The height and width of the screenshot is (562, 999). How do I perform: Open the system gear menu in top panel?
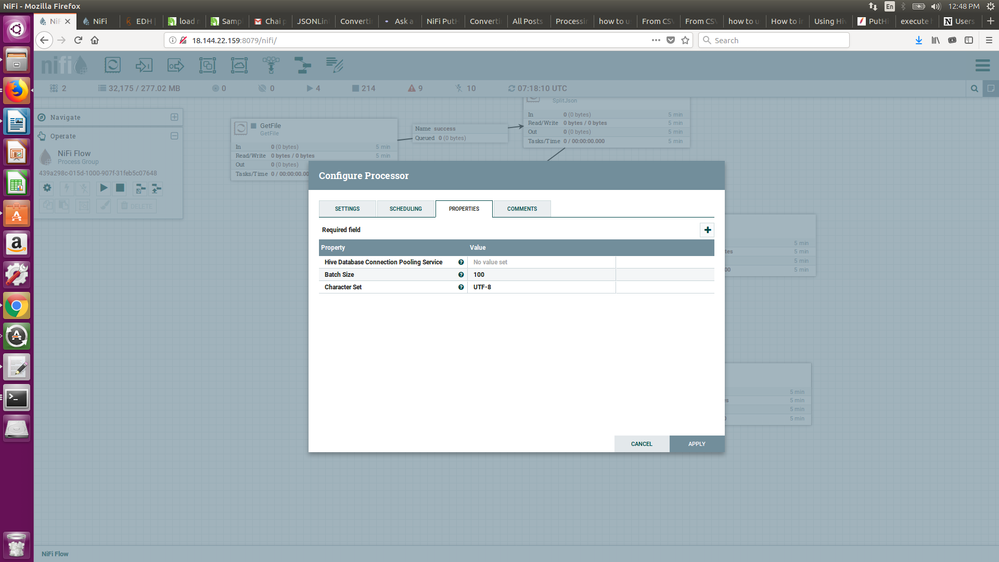987,6
